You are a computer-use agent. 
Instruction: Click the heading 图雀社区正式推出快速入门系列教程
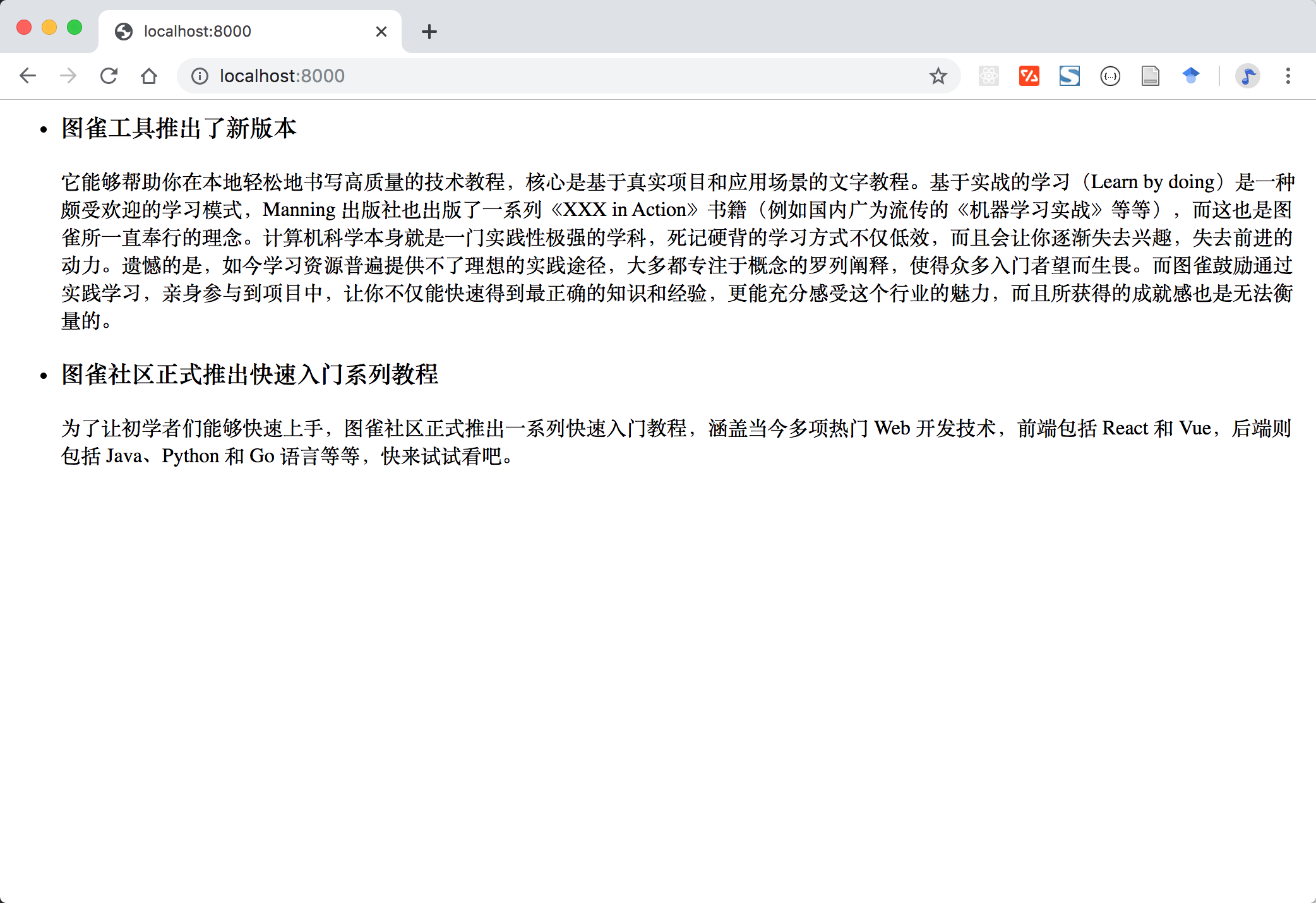coord(249,374)
